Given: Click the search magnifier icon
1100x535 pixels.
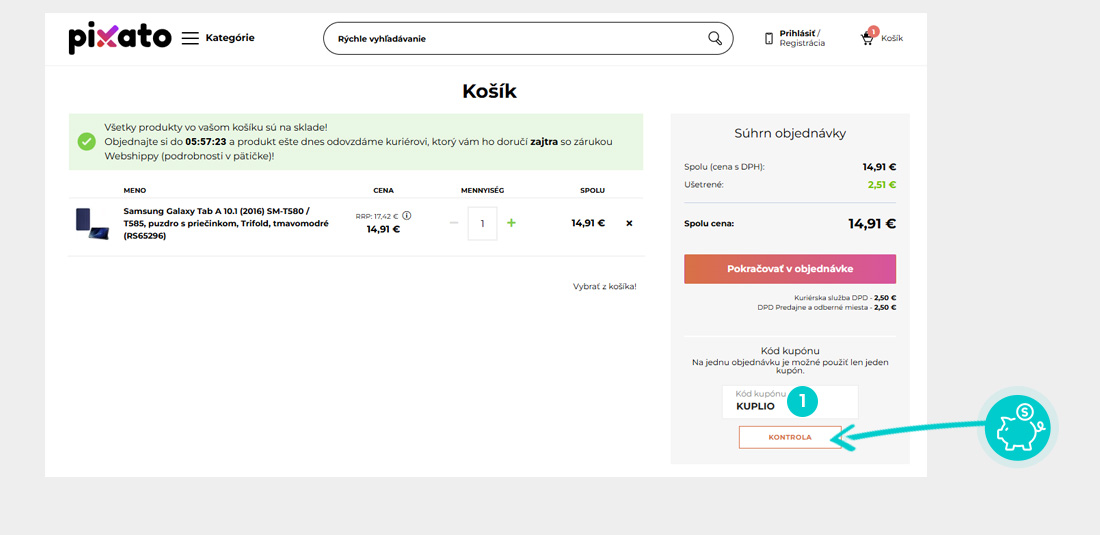Looking at the screenshot, I should click(x=715, y=39).
